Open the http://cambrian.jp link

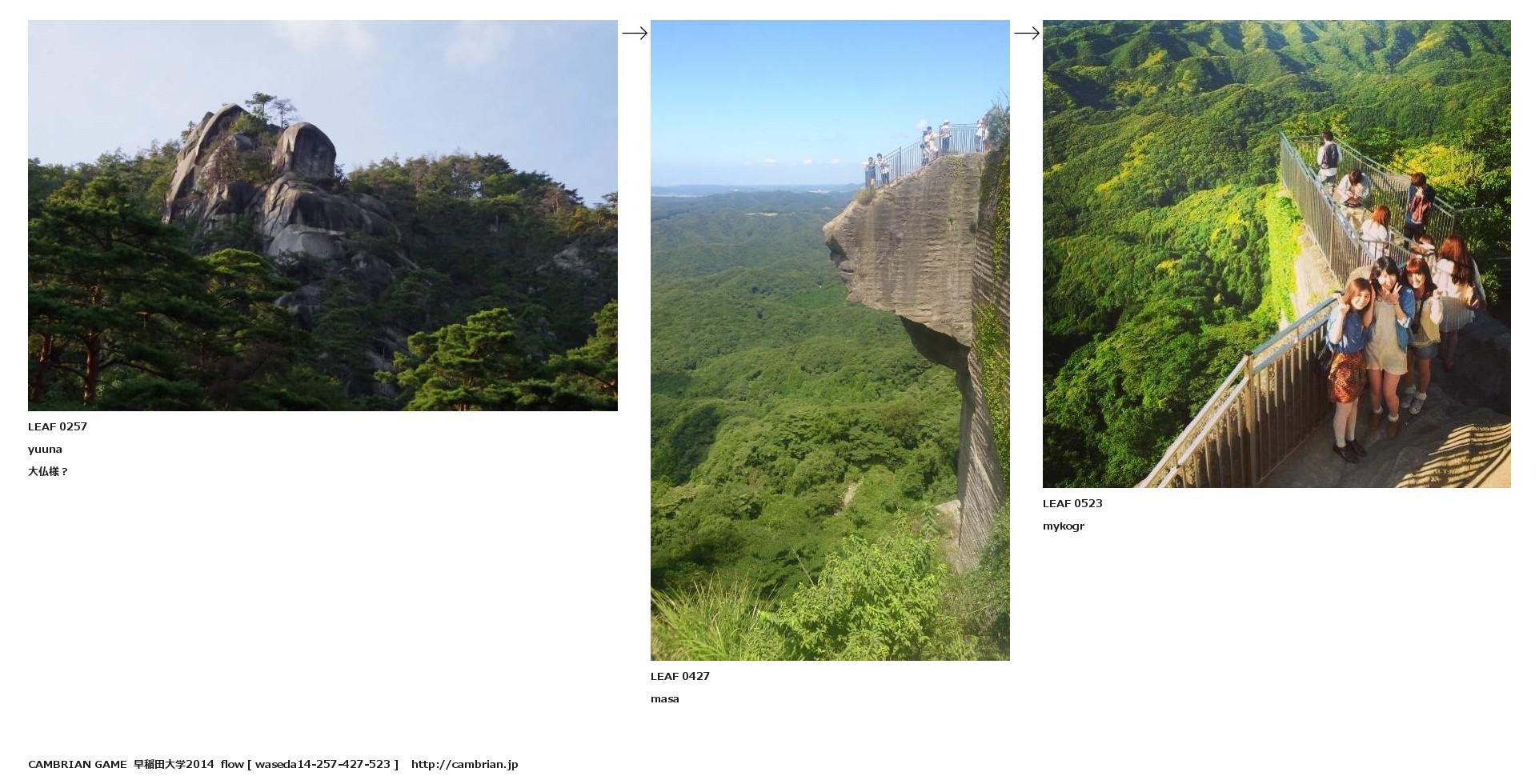coord(465,764)
